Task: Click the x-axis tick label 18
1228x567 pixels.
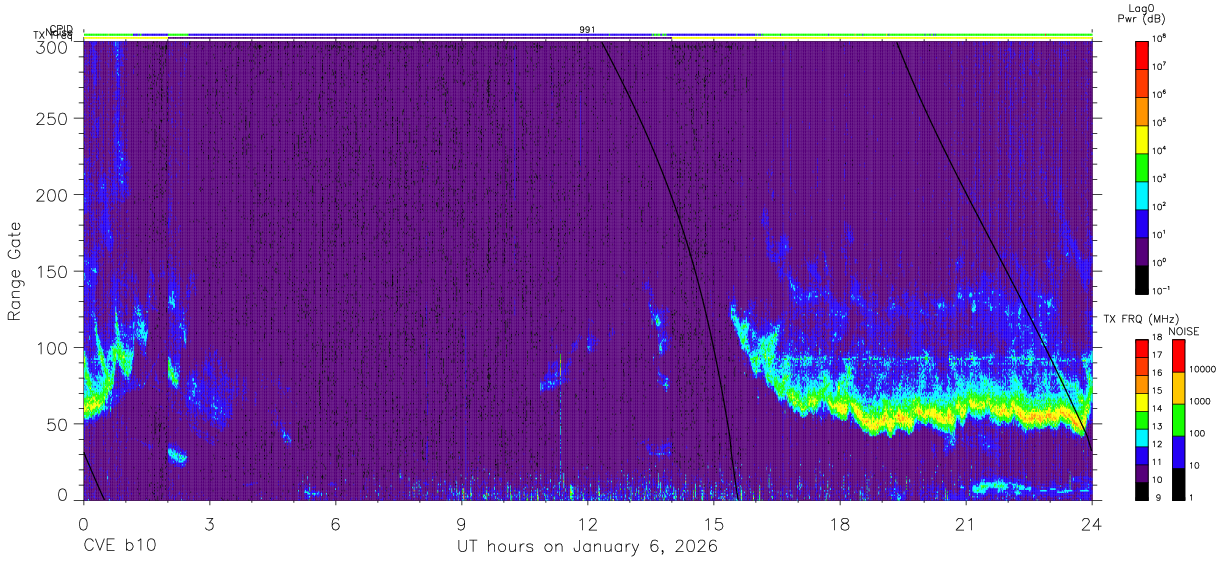Action: pos(840,523)
